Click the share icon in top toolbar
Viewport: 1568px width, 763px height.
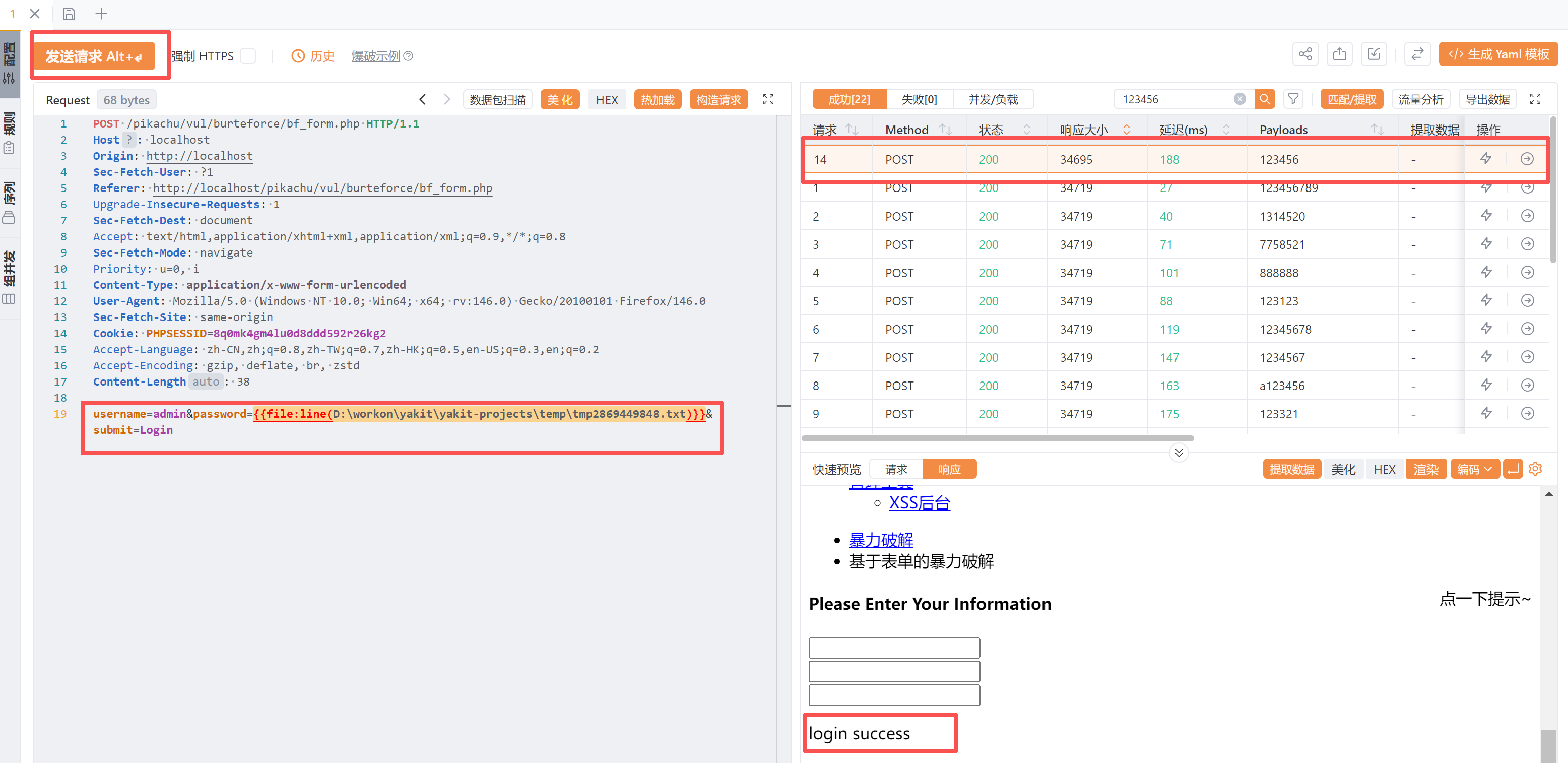point(1304,55)
